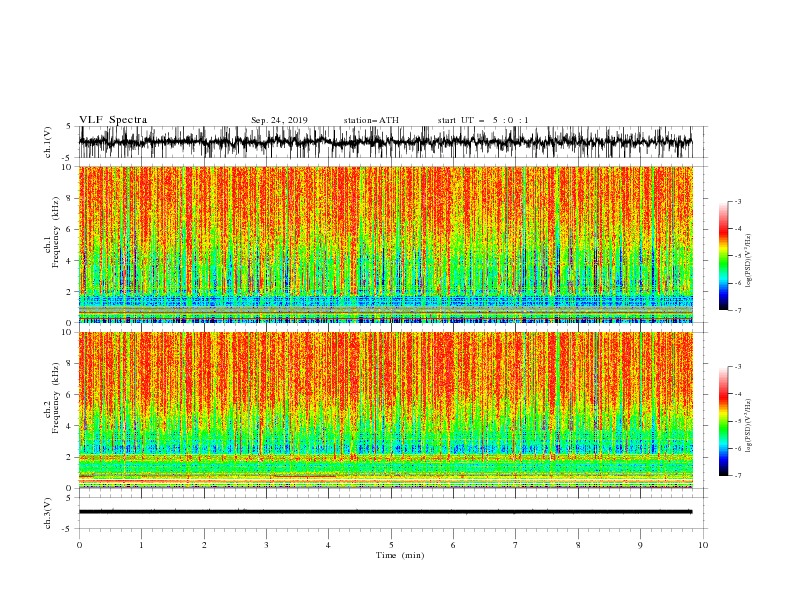Click the 'ch.3(V)' waveform axis label
This screenshot has height=612, width=792.
pos(48,513)
